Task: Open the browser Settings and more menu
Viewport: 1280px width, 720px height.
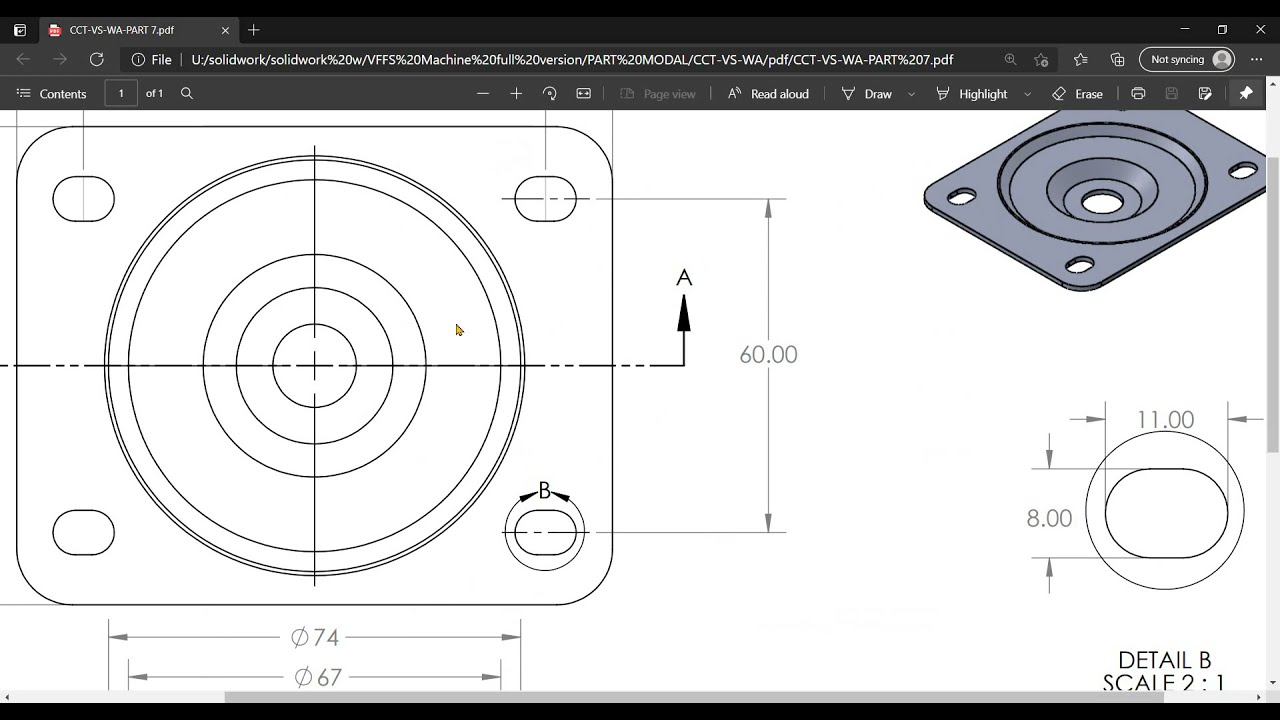Action: click(1257, 60)
